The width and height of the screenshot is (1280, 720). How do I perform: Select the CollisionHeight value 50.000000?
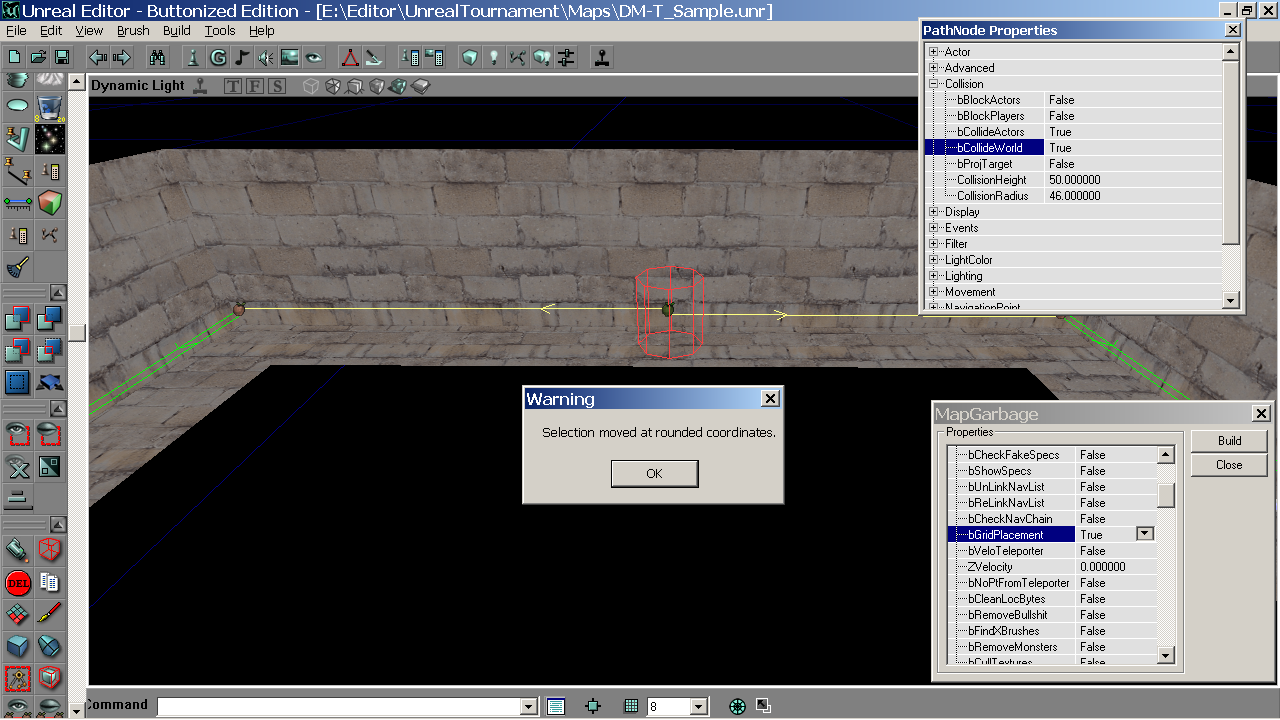[1075, 180]
